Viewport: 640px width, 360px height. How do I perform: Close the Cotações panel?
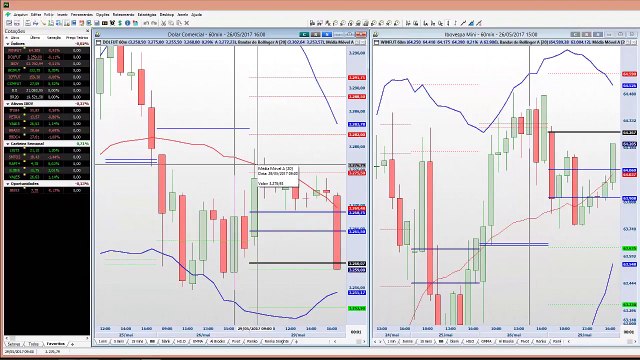(87, 31)
